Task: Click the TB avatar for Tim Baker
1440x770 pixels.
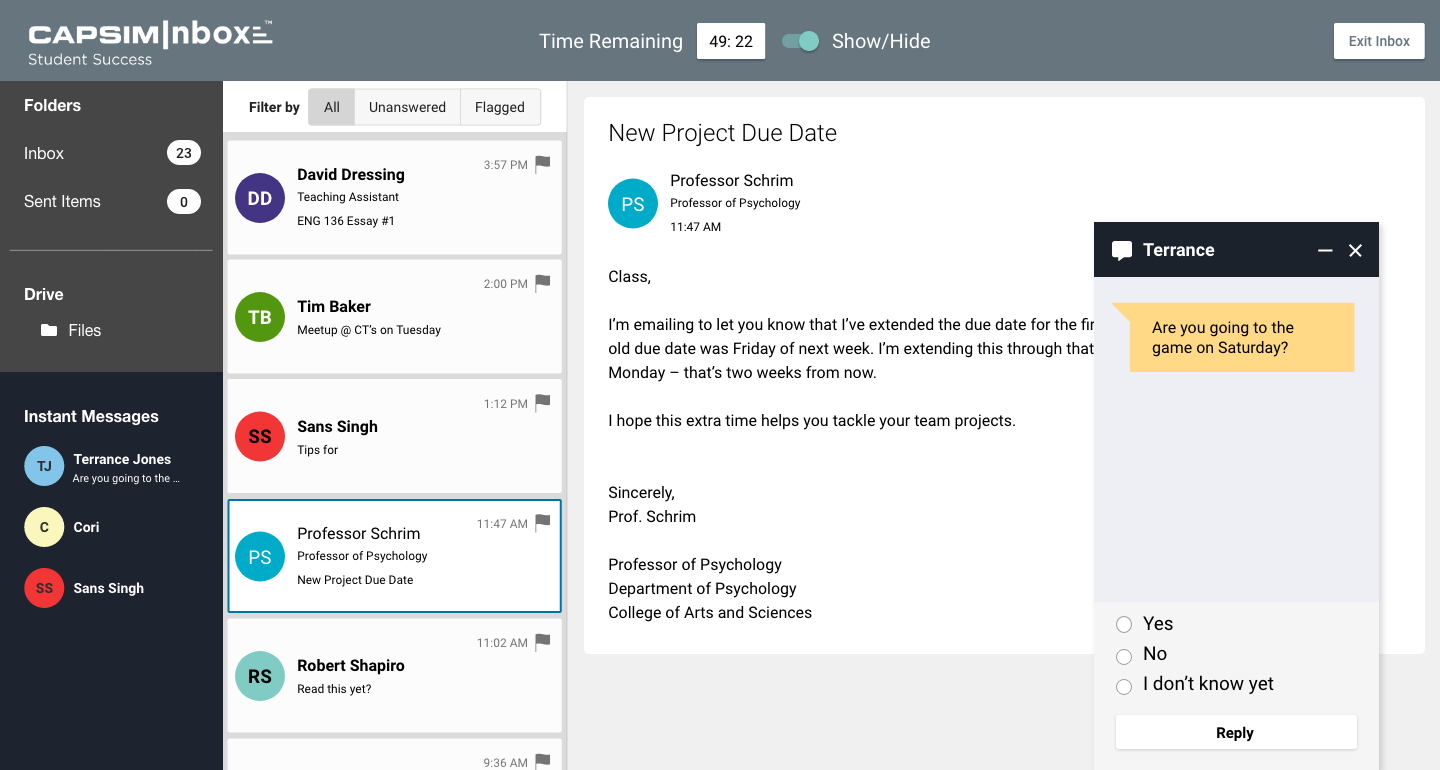Action: [x=260, y=317]
